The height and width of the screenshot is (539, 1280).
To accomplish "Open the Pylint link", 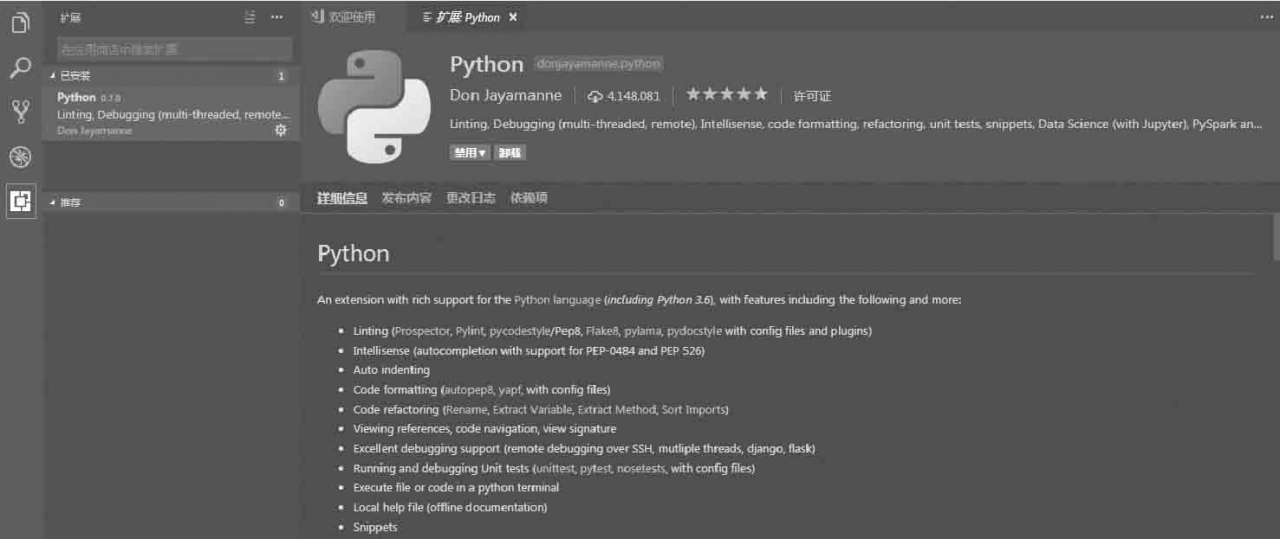I will 470,331.
